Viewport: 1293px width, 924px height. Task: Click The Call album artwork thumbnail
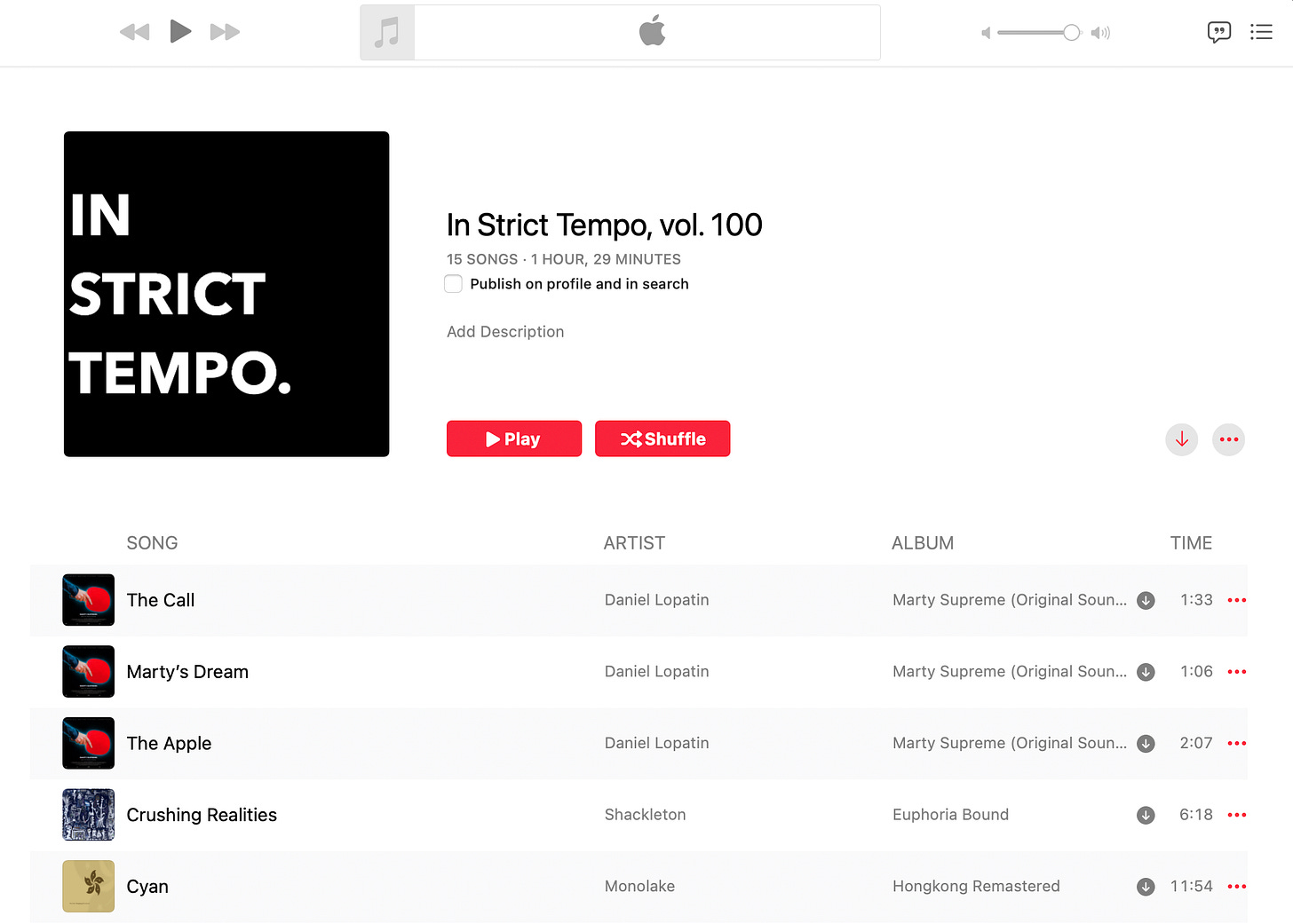click(x=89, y=600)
